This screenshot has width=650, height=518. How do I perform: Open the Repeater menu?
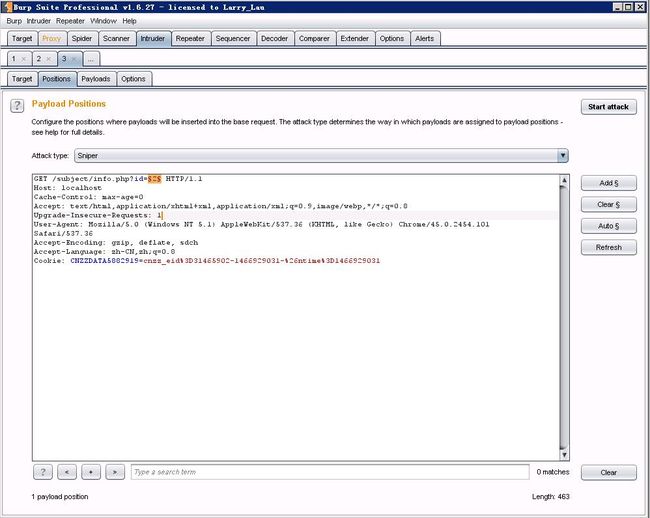[70, 21]
